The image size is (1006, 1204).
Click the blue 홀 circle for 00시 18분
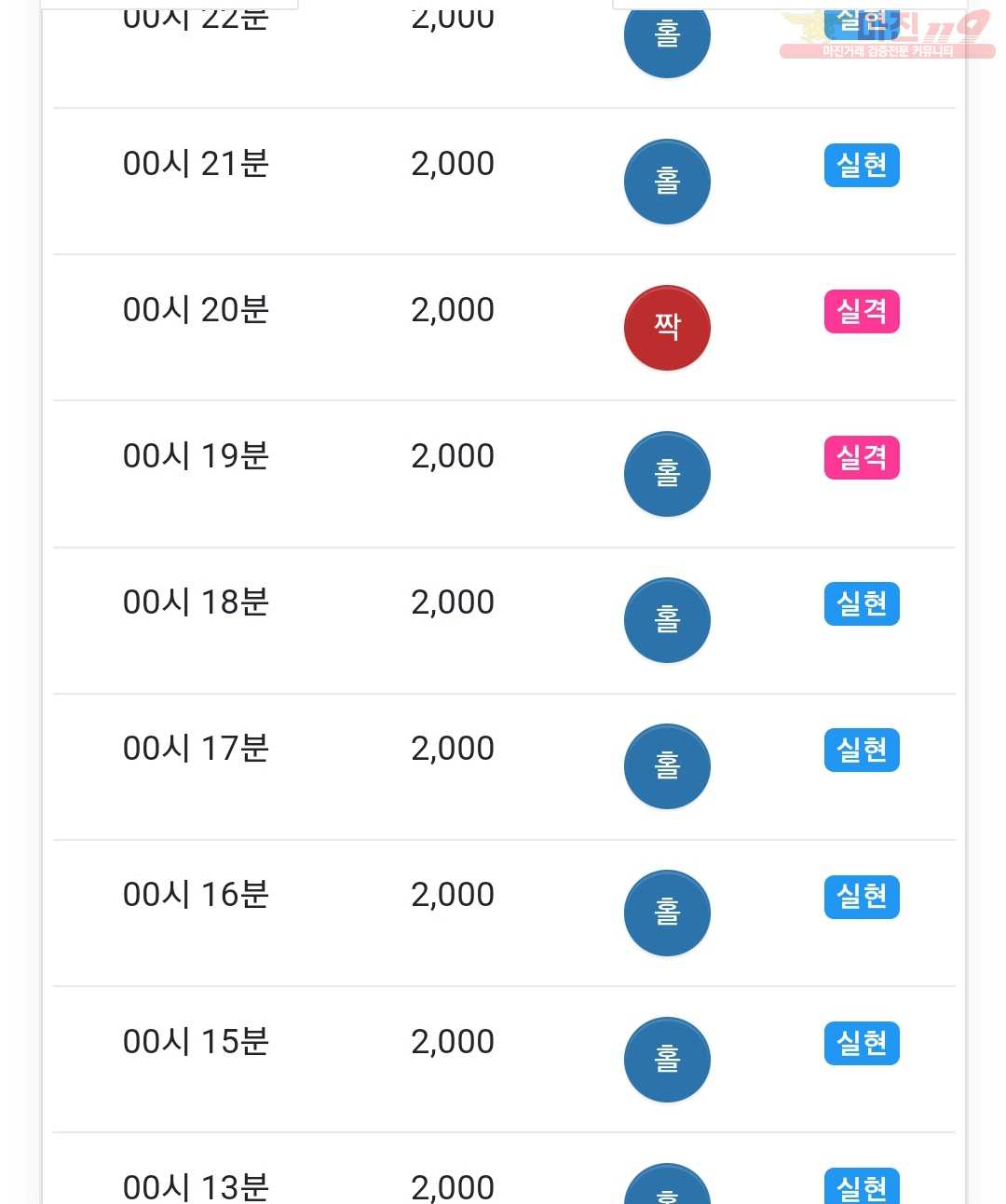coord(667,620)
